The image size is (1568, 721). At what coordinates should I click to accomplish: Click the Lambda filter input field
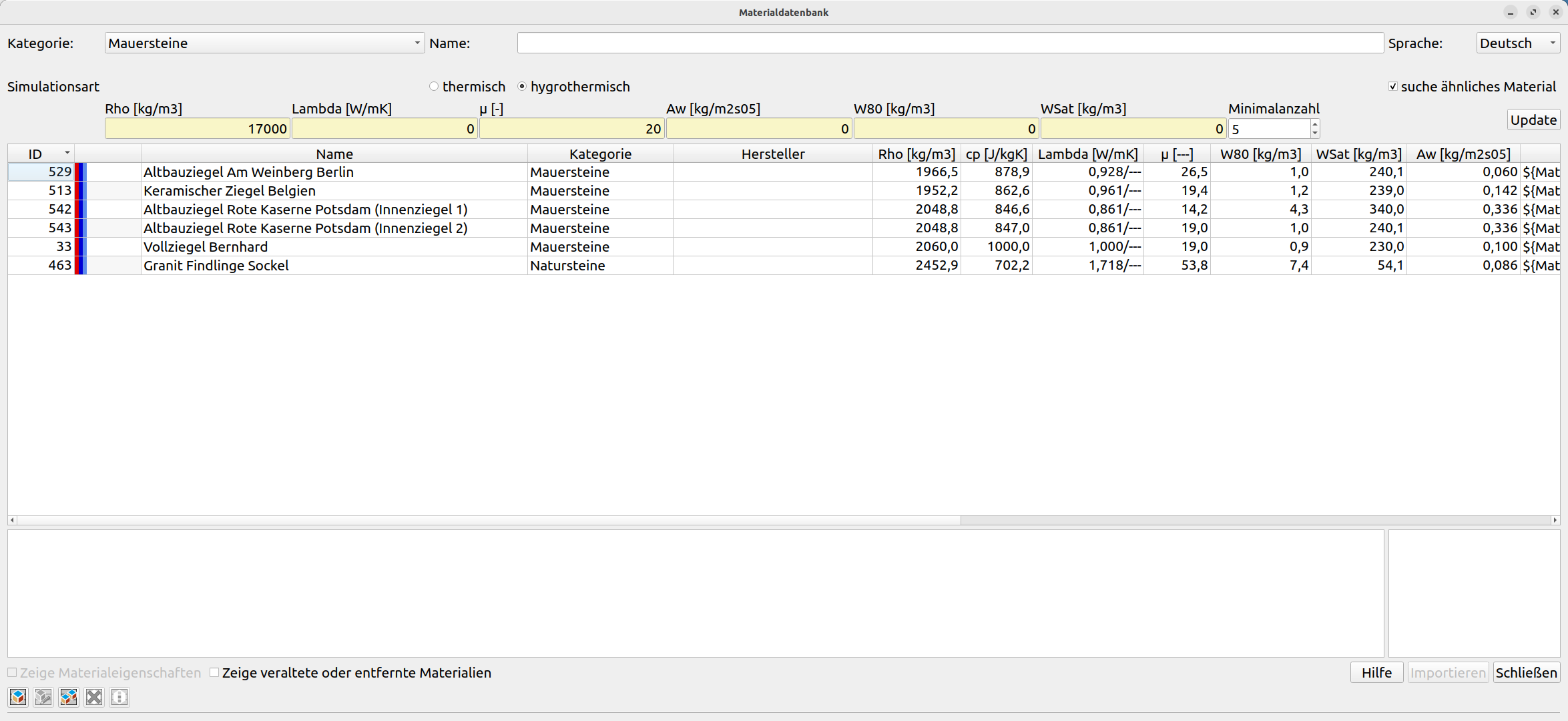[x=384, y=129]
